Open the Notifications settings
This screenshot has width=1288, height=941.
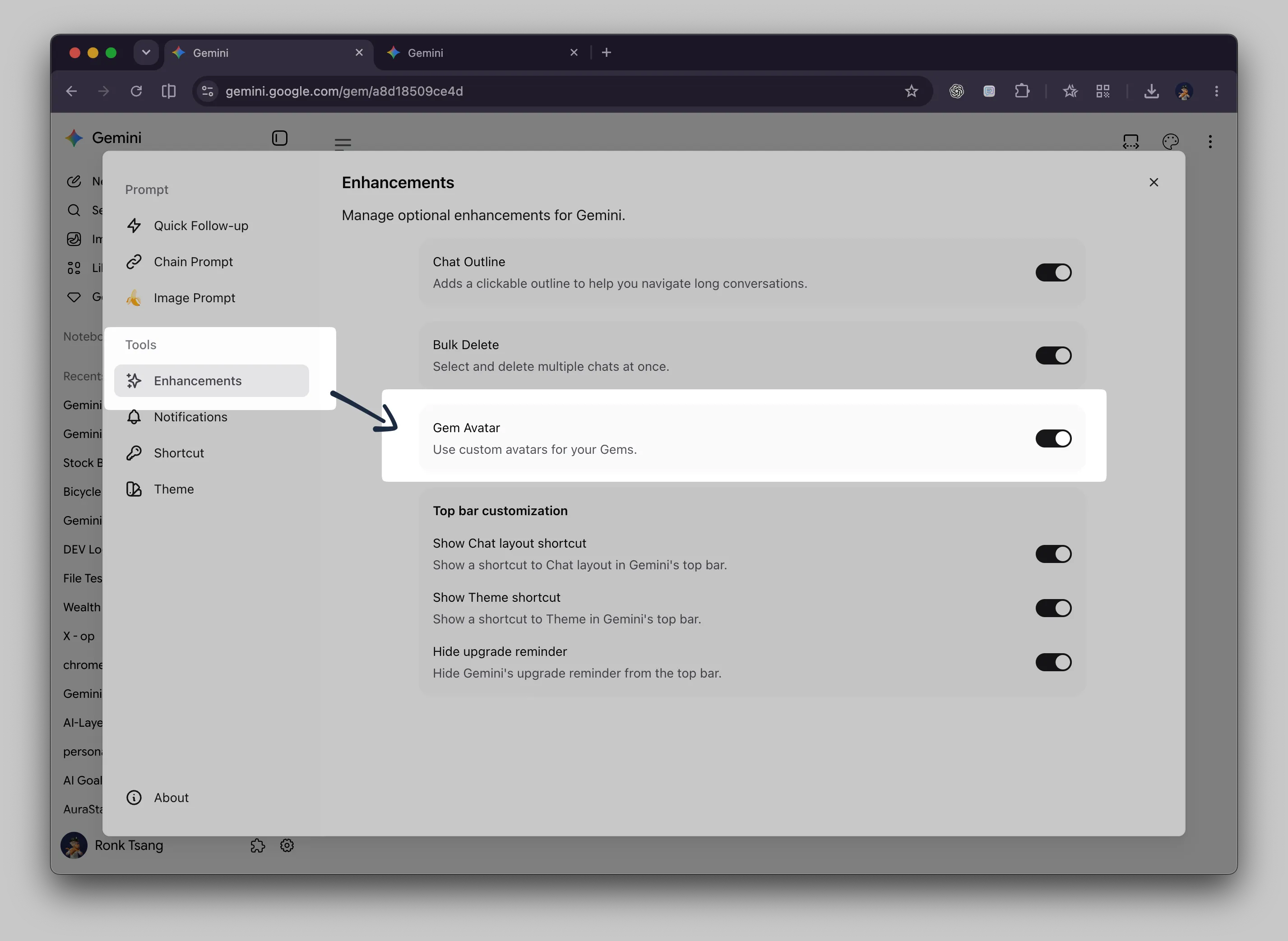tap(212, 417)
